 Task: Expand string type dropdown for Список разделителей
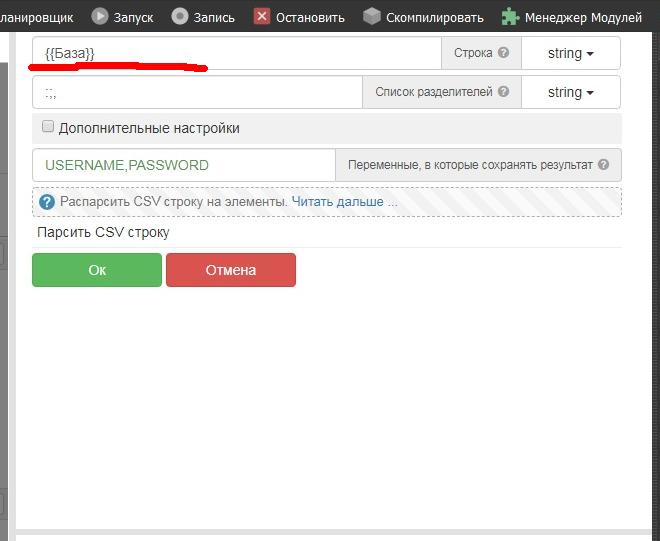point(570,92)
